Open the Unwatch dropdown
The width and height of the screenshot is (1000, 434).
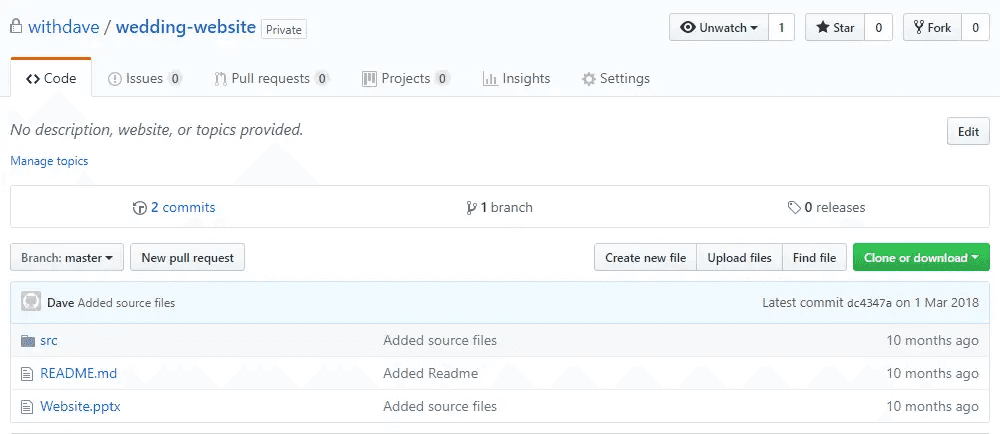click(x=719, y=27)
